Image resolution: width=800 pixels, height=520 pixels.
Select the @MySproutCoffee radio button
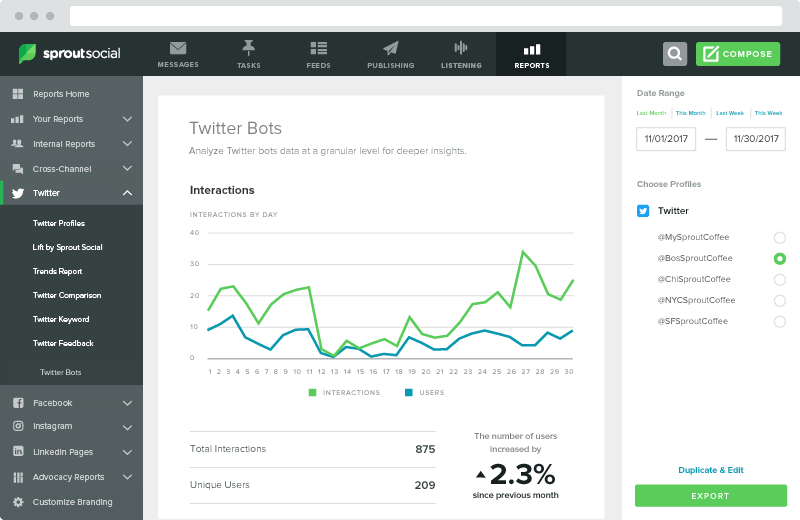point(779,237)
